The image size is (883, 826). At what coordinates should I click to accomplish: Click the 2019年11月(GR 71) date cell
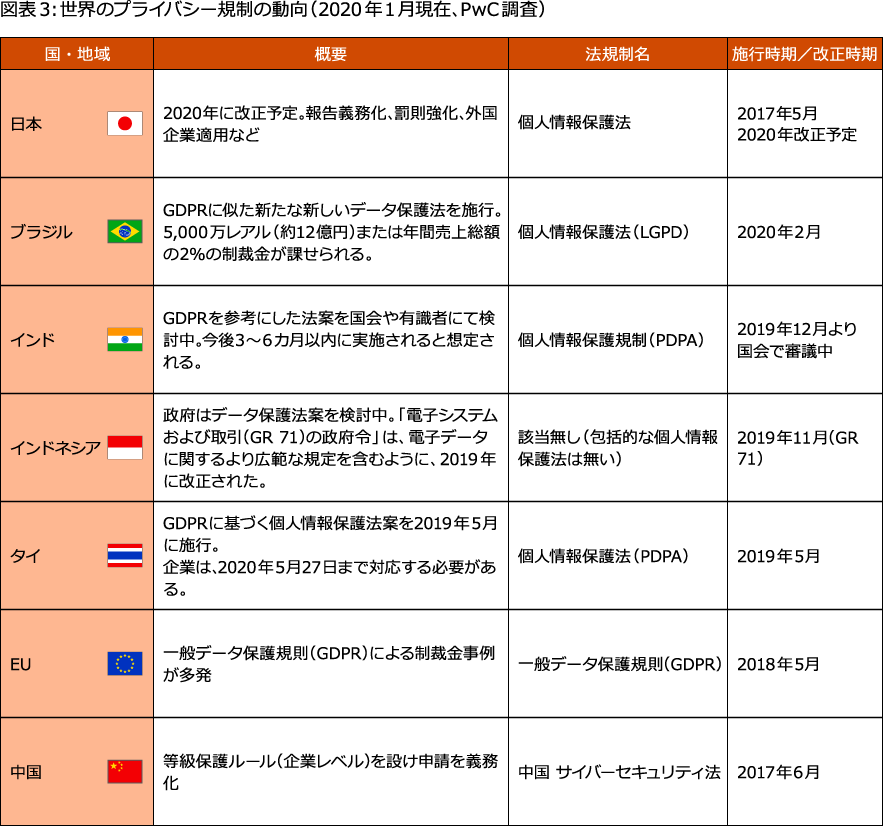click(798, 448)
